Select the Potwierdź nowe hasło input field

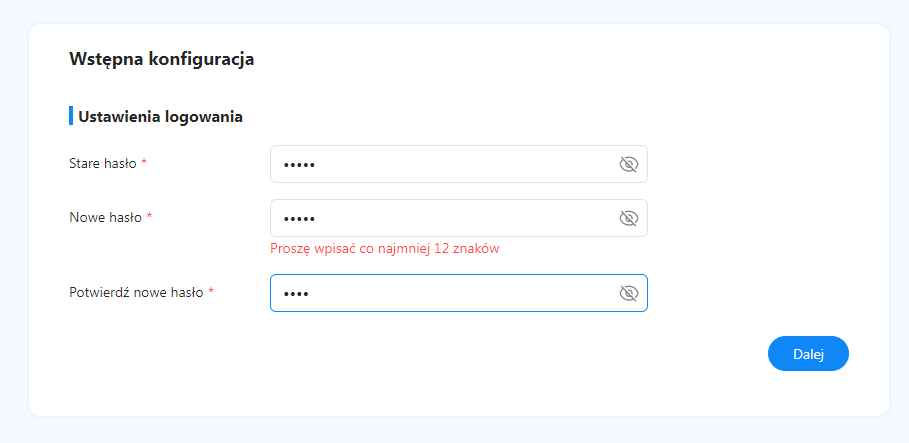tap(459, 293)
